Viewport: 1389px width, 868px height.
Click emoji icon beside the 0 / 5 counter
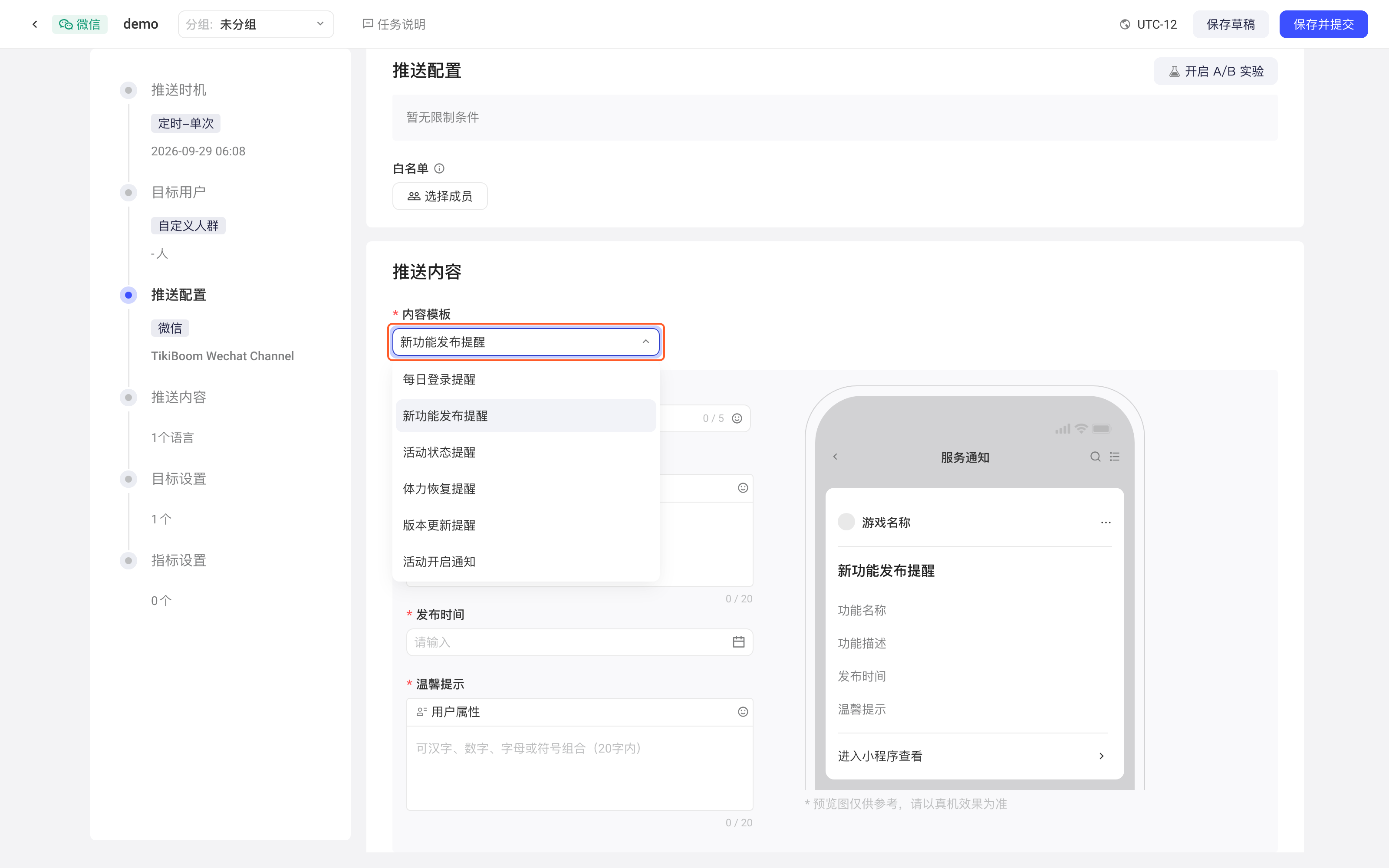(x=737, y=418)
